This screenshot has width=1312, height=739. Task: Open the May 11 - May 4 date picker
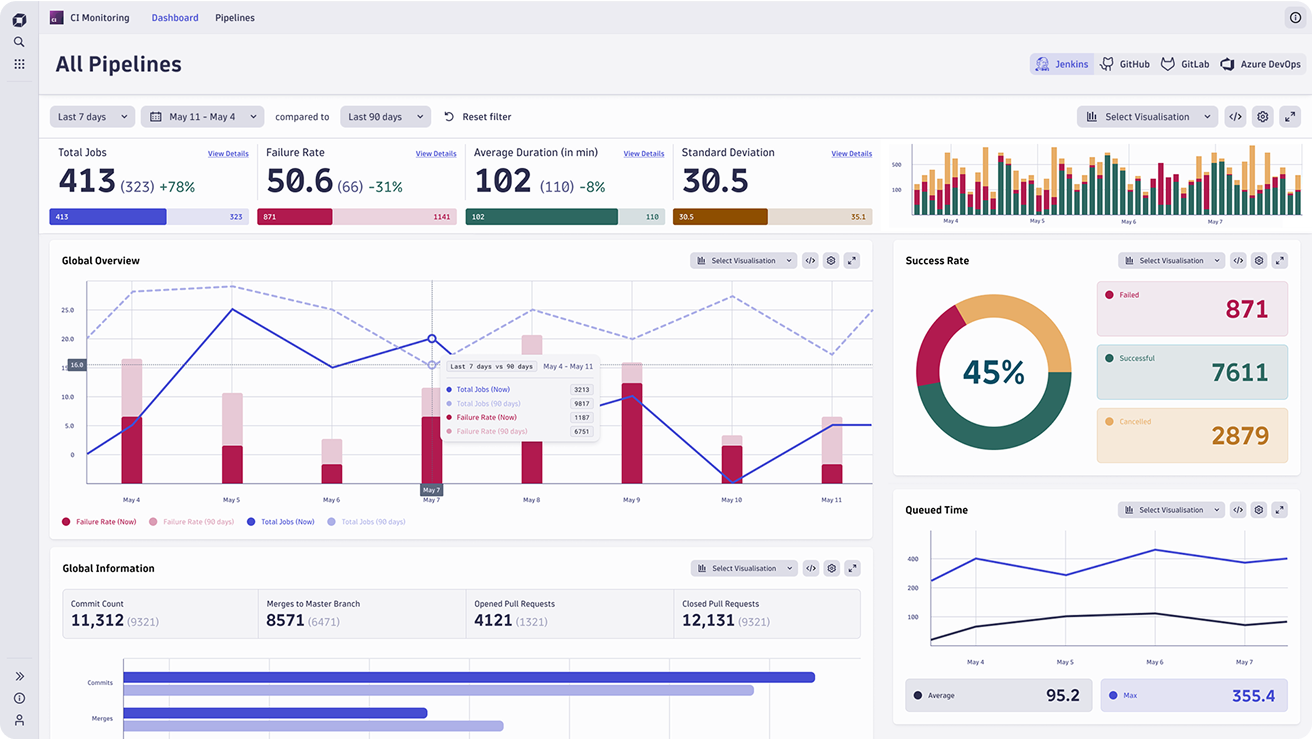[x=202, y=117]
